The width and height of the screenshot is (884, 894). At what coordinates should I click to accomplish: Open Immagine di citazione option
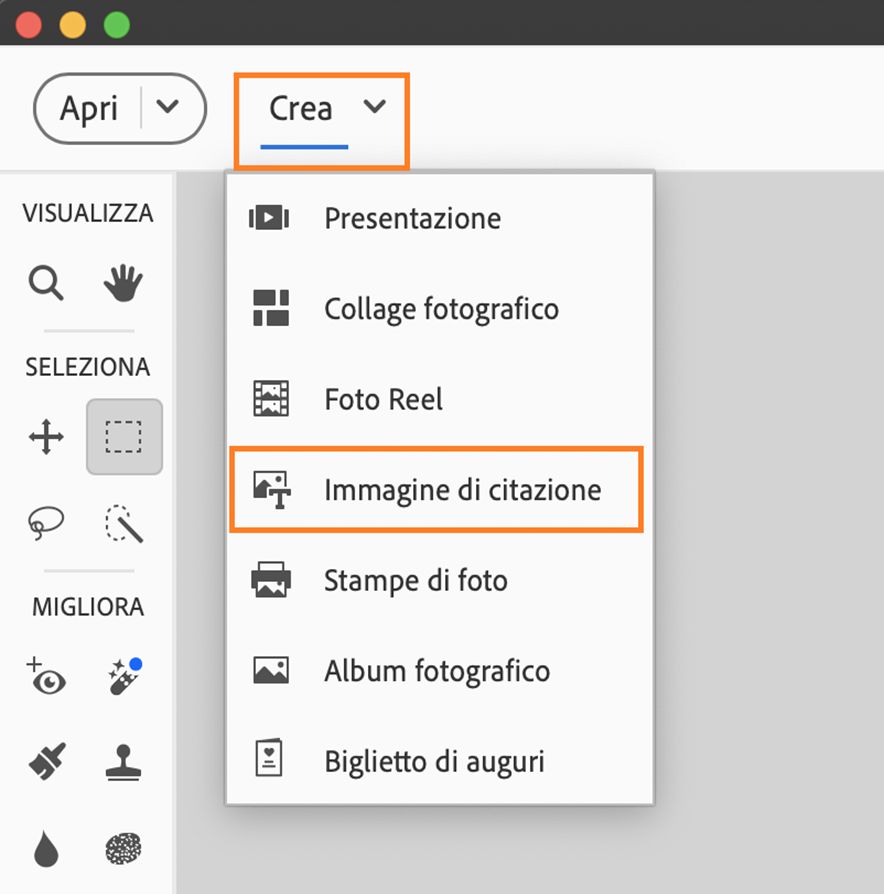pyautogui.click(x=462, y=490)
